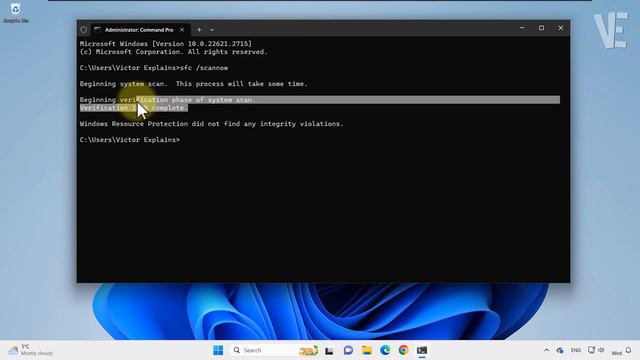Launch Microsoft Edge from the taskbar
This screenshot has height=360, width=640.
(385, 350)
